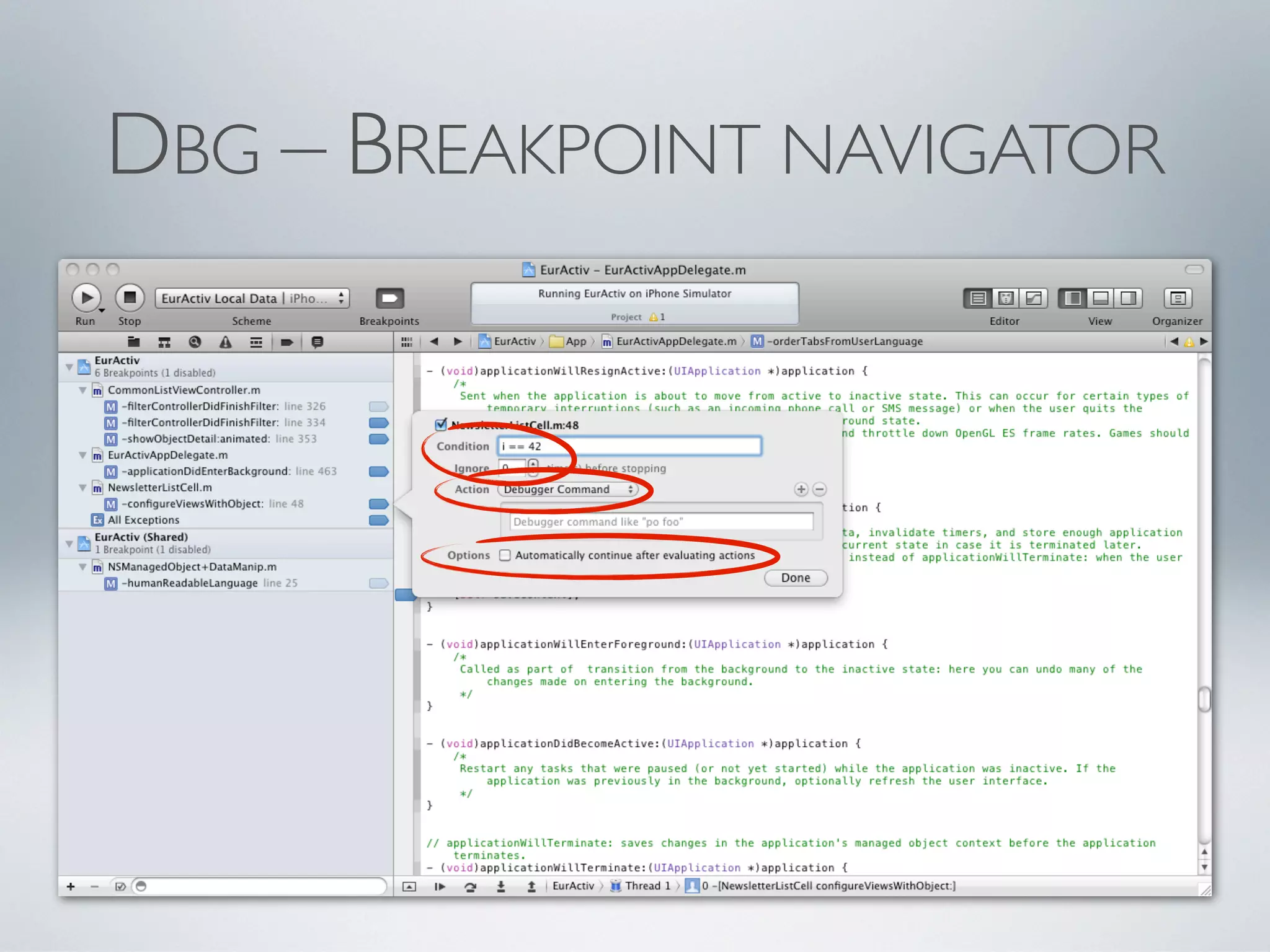Click the App folder breadcrumb

[x=569, y=342]
